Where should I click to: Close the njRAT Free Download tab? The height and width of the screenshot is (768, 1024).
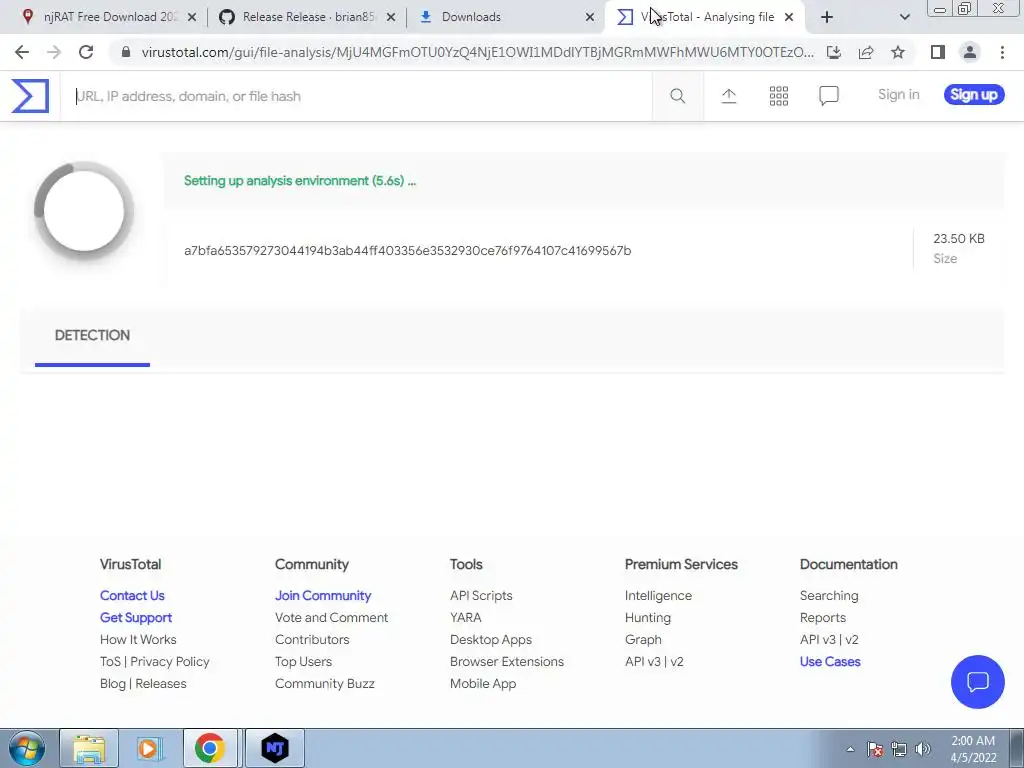tap(192, 17)
